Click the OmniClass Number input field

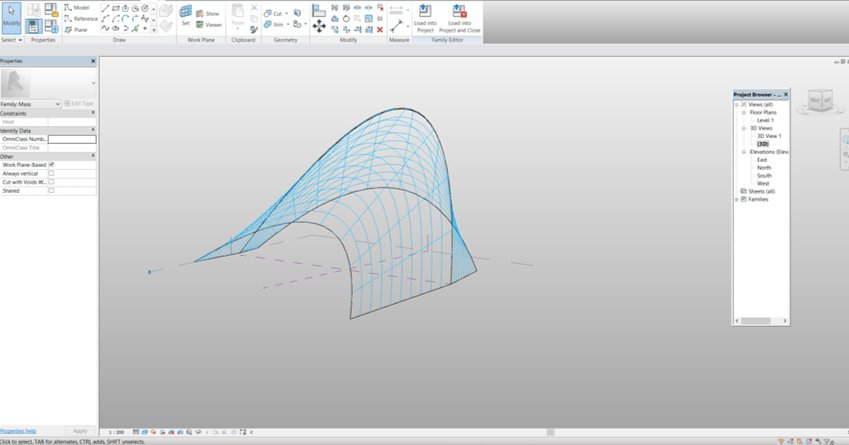[72, 139]
